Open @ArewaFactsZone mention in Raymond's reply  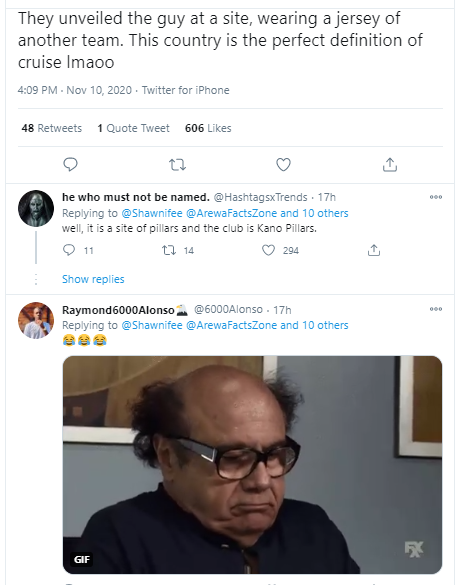[x=231, y=325]
